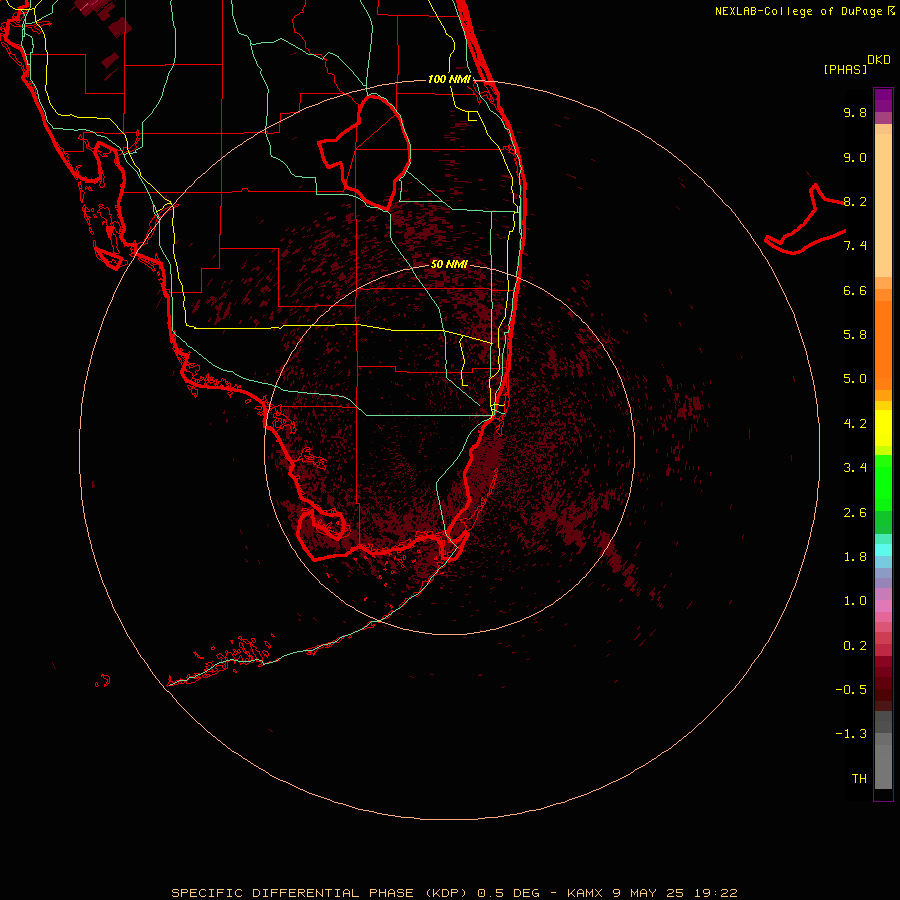Click the pink segment of the color bar
Screen dimensions: 900x900
[883, 606]
